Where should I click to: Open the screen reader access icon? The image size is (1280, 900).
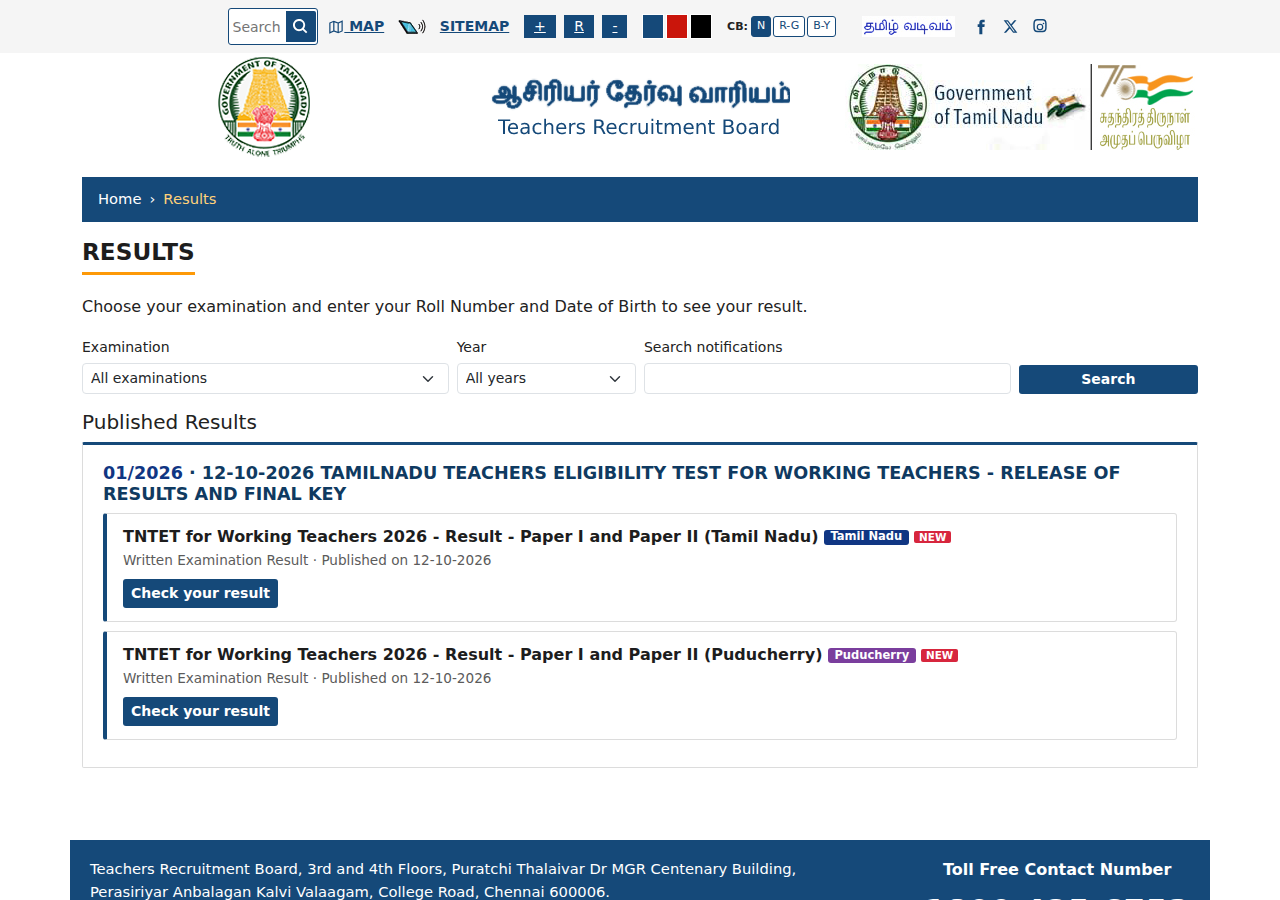(412, 27)
